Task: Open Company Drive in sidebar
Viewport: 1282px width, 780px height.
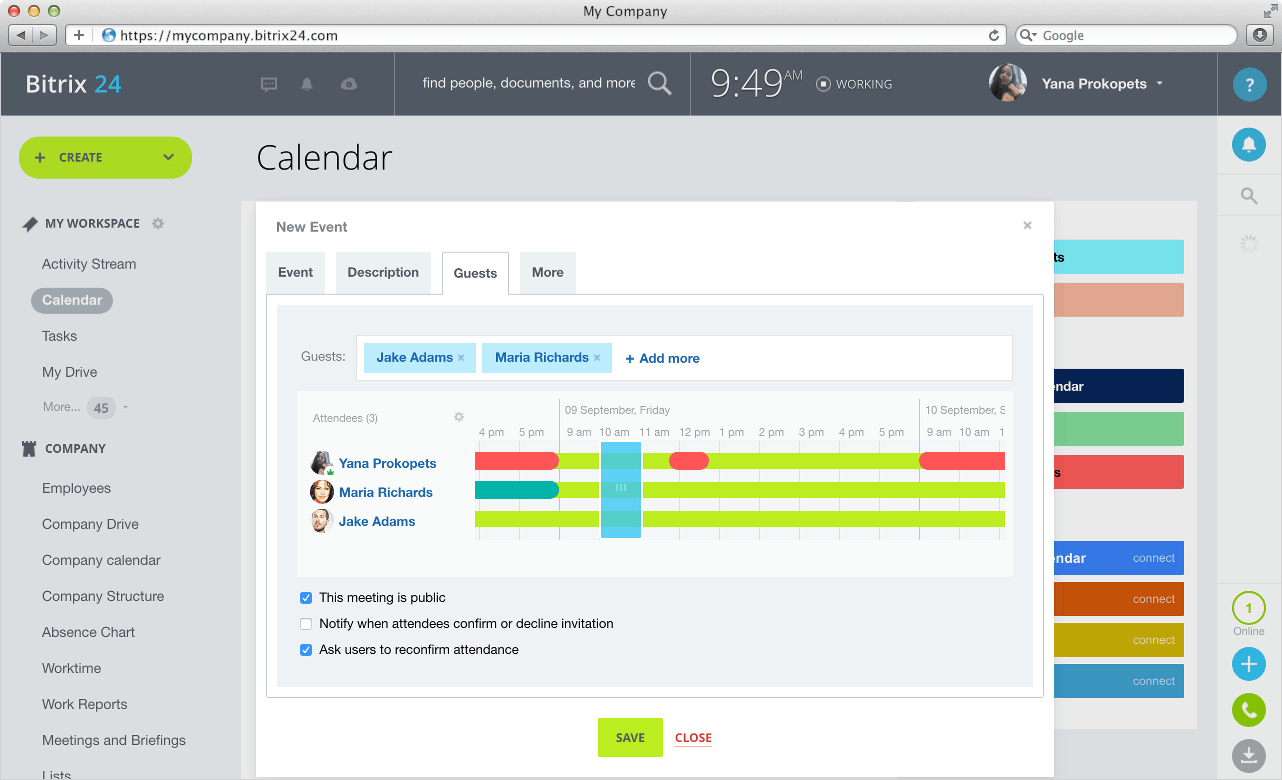Action: [x=90, y=524]
